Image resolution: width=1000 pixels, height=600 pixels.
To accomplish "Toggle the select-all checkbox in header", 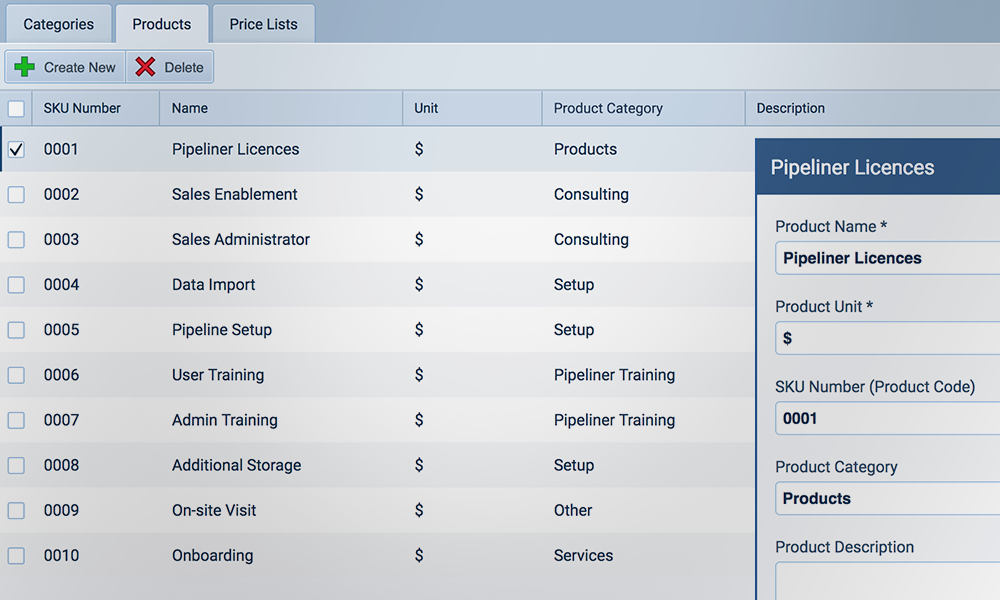I will [16, 108].
